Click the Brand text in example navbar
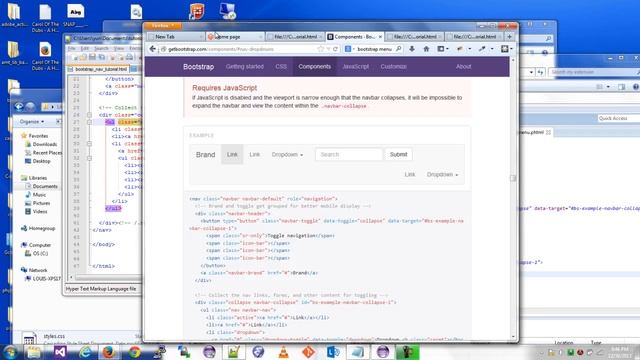The height and width of the screenshot is (360, 640). click(205, 155)
